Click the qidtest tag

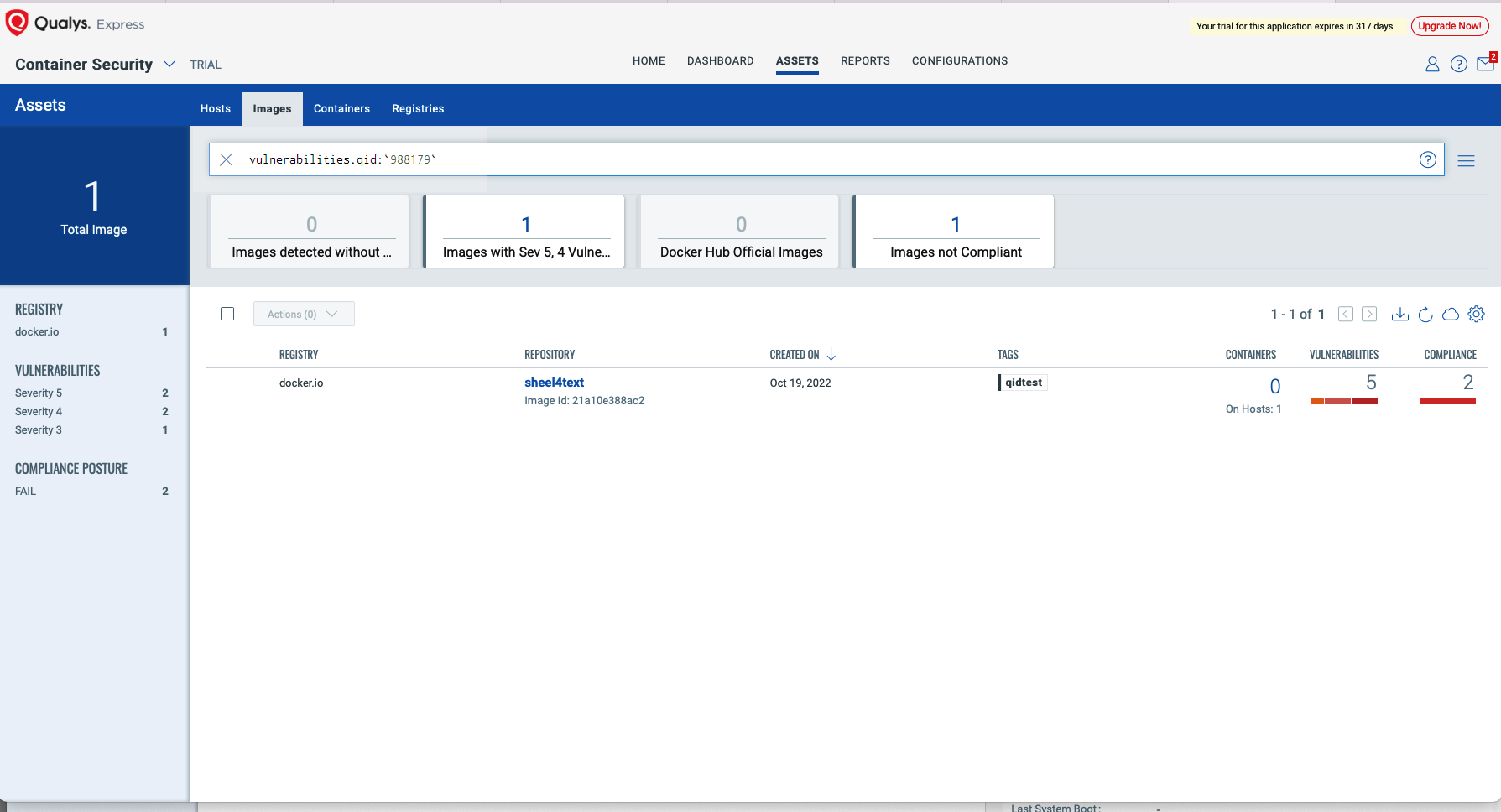pos(1023,383)
